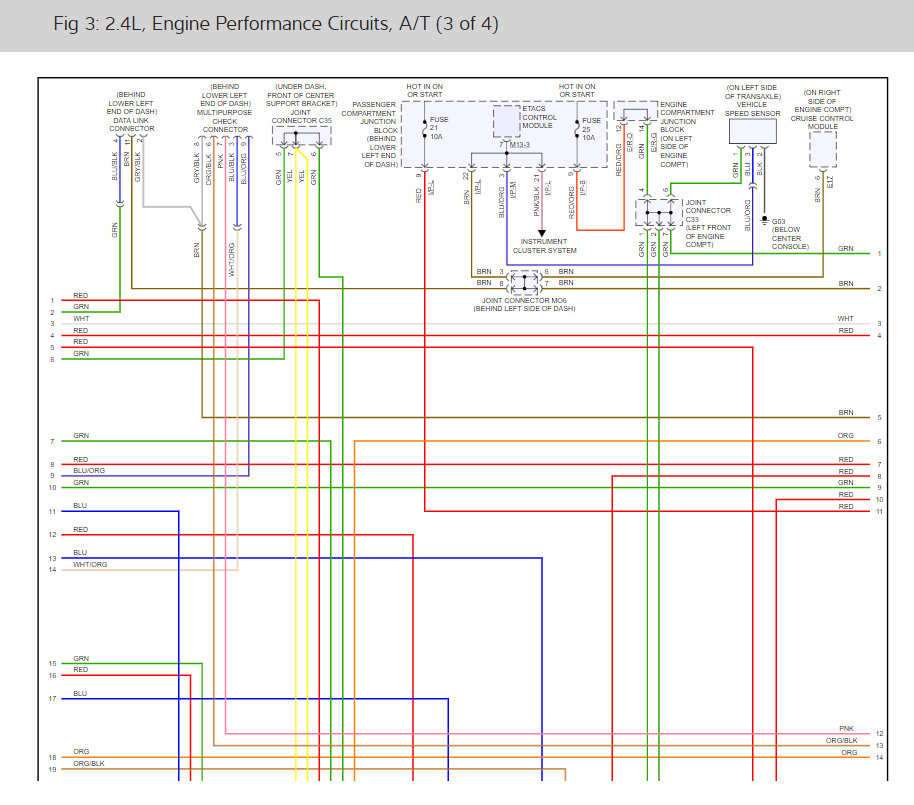The width and height of the screenshot is (914, 805).
Task: Click the arrowhead above INSTRUMENT CLUSTER SYSTEM
Action: [542, 233]
